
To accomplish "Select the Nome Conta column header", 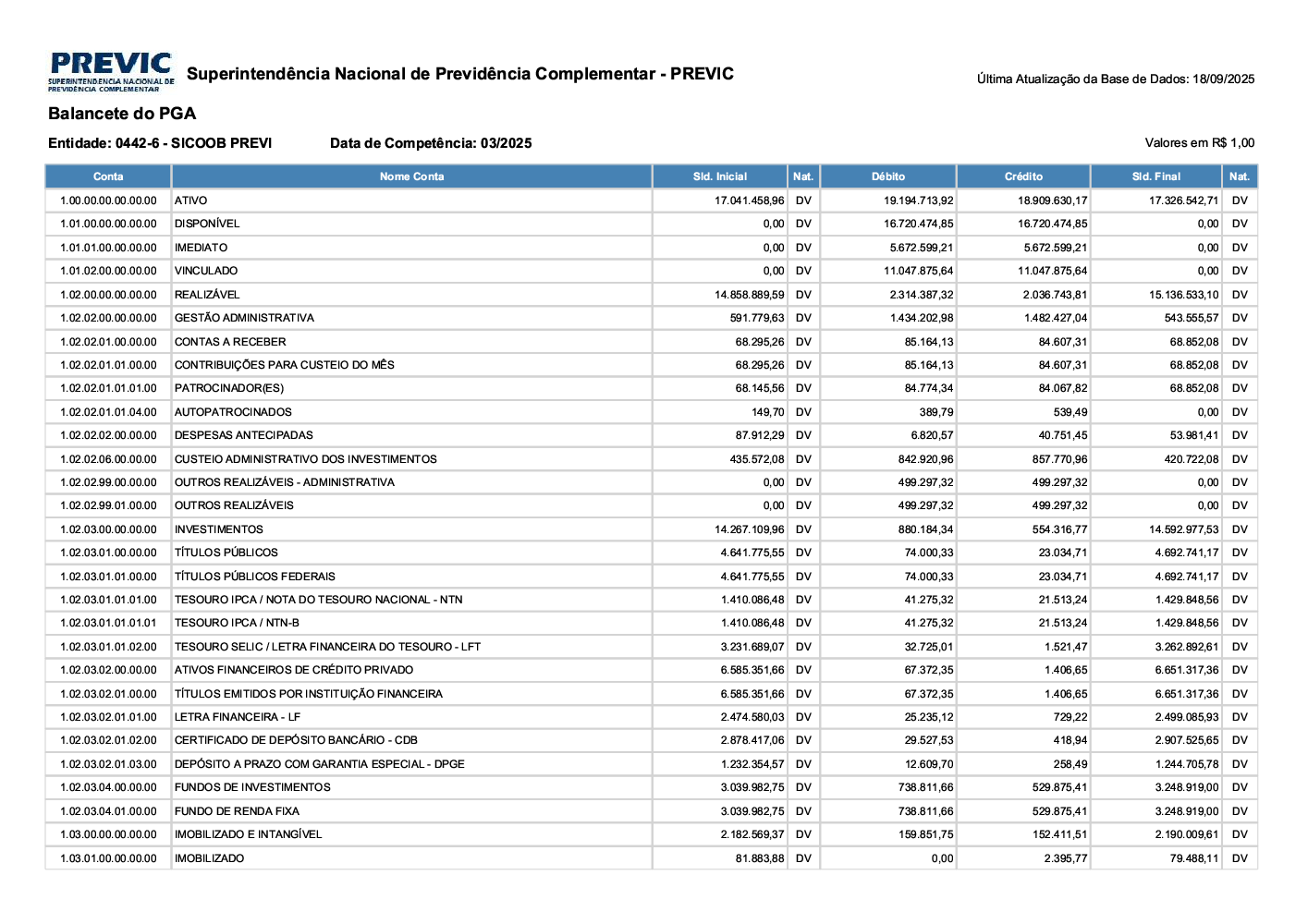I will [411, 176].
